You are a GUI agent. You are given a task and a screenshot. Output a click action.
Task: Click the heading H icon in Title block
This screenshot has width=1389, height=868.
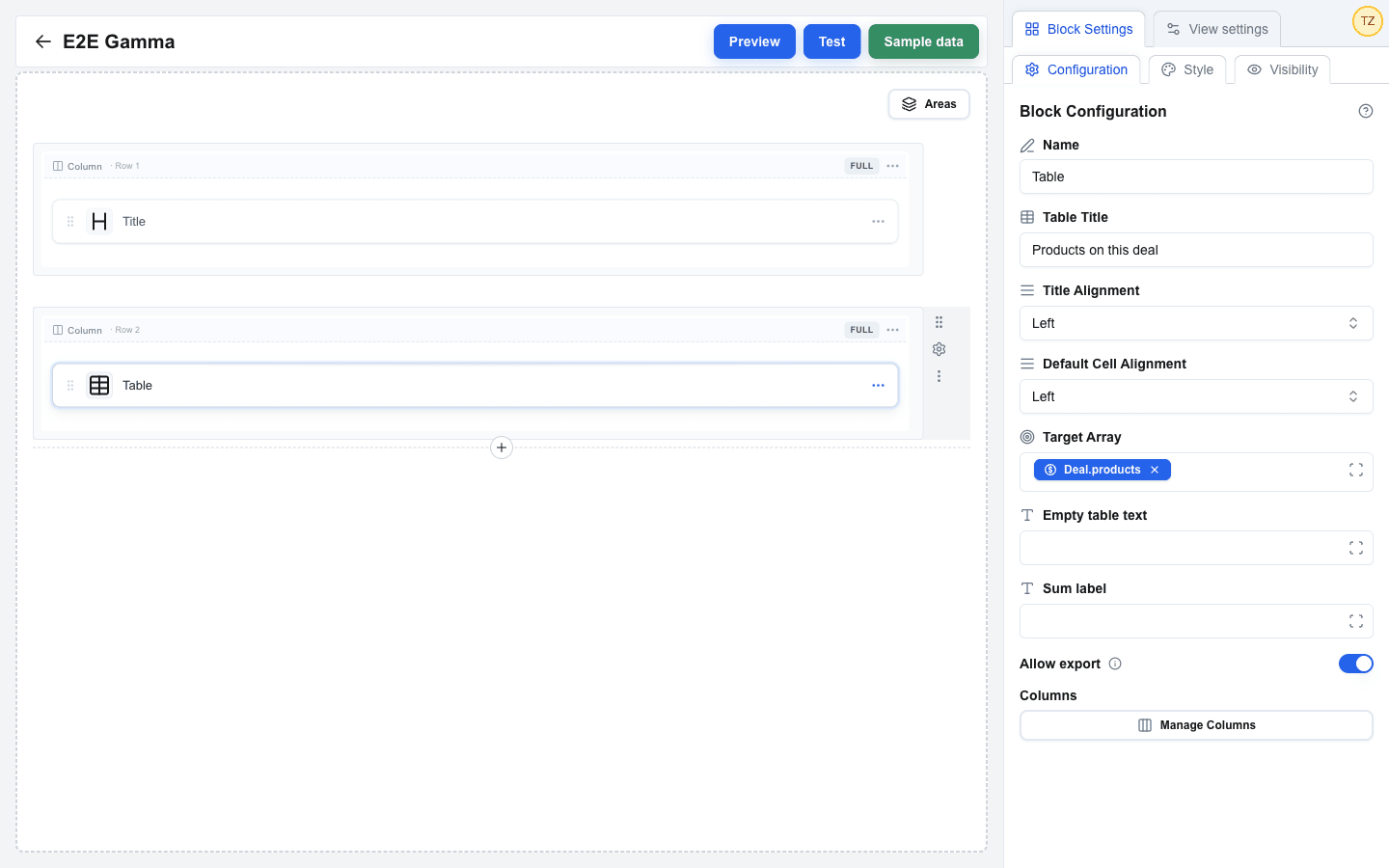click(99, 222)
